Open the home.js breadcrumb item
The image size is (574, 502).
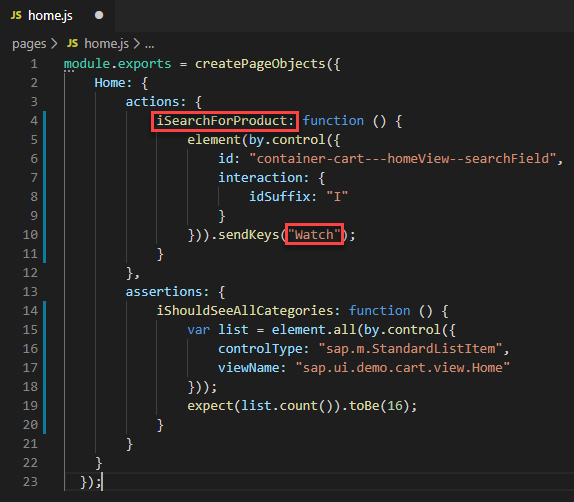[x=107, y=44]
